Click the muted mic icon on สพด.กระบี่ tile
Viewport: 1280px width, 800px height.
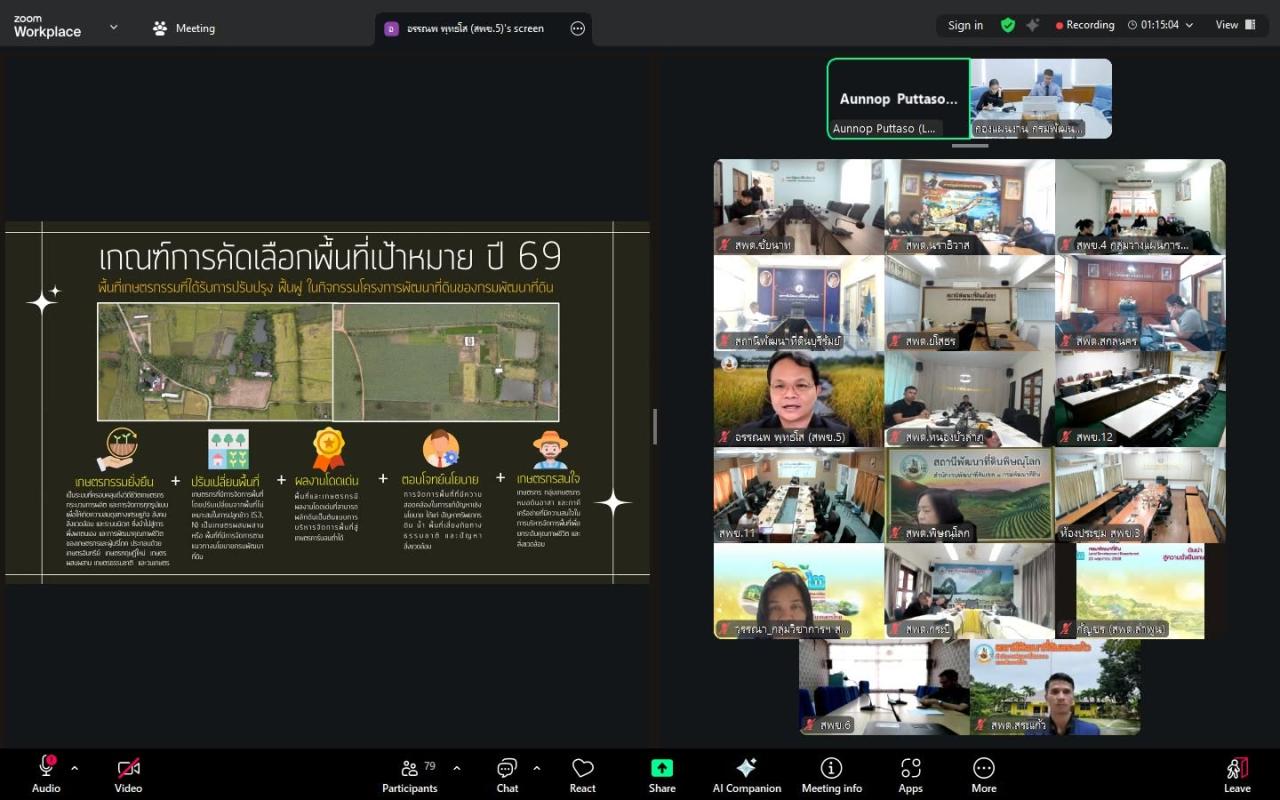click(x=895, y=629)
